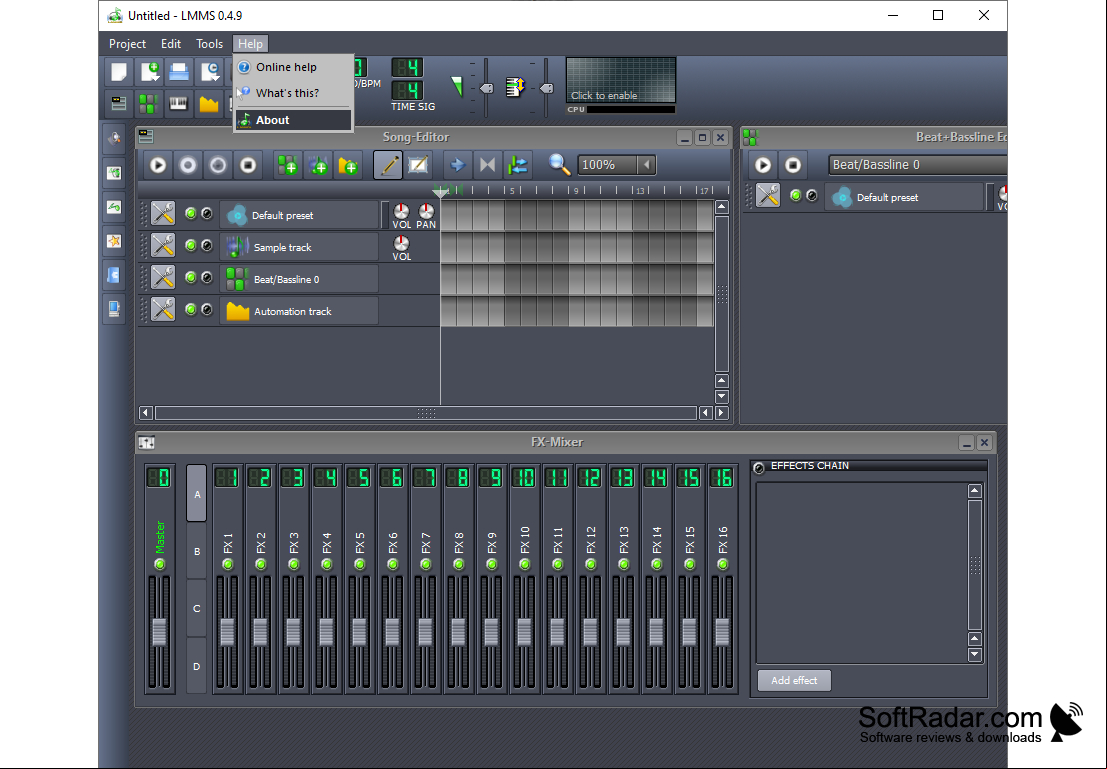The width and height of the screenshot is (1107, 769).
Task: Select edit mode tool in Song-Editor
Action: [419, 165]
